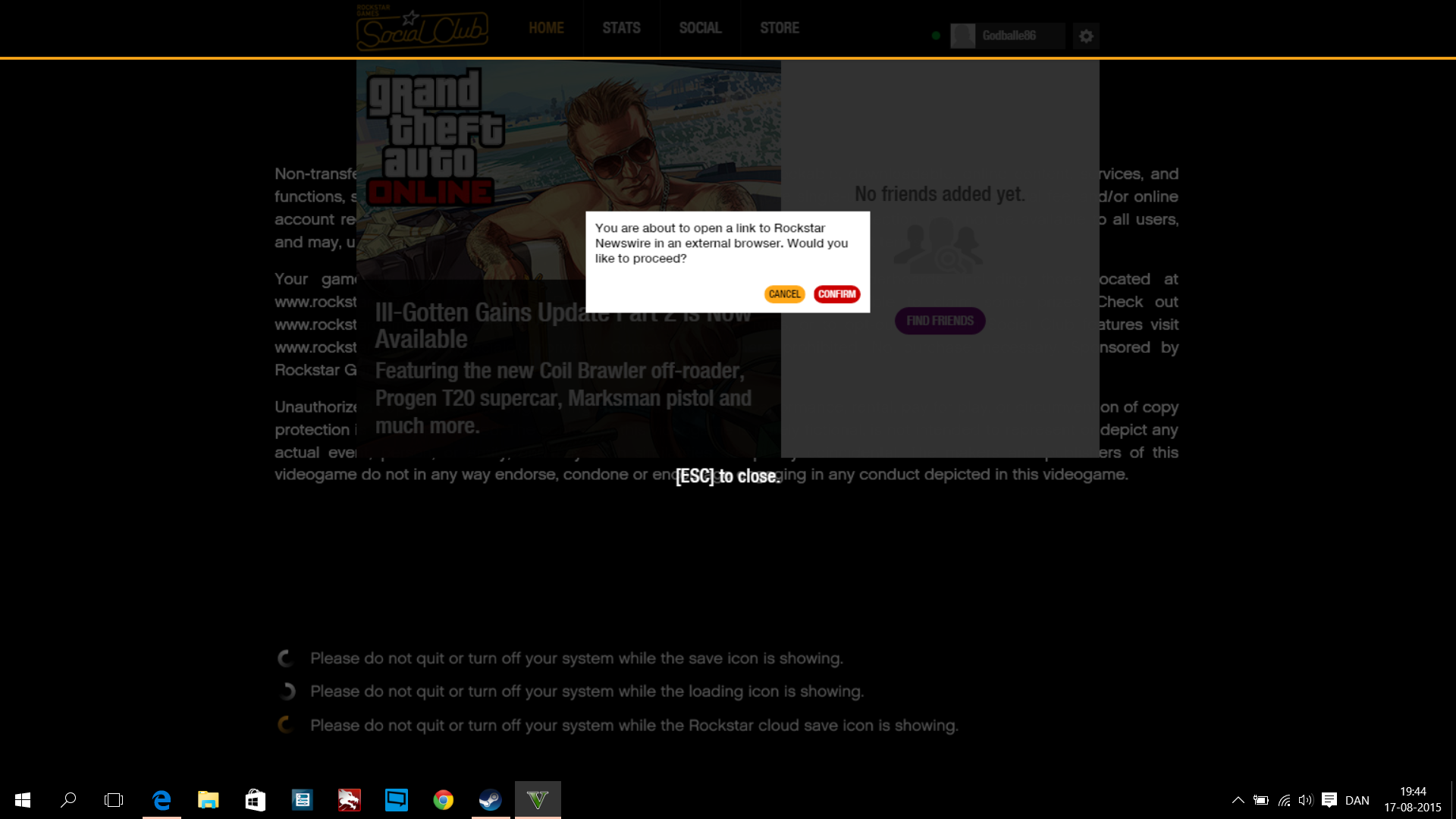1456x819 pixels.
Task: Open the Windows Store taskbar icon
Action: [256, 800]
